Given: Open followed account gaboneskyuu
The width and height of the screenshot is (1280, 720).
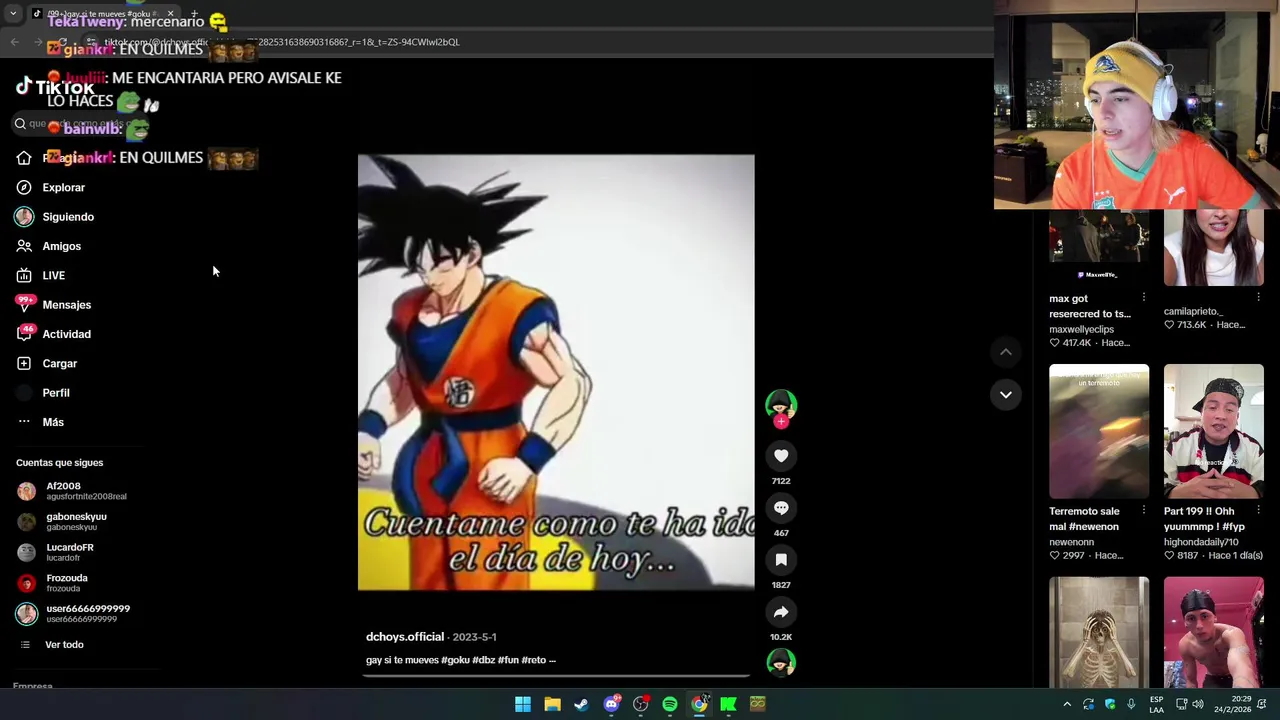Looking at the screenshot, I should 62,521.
